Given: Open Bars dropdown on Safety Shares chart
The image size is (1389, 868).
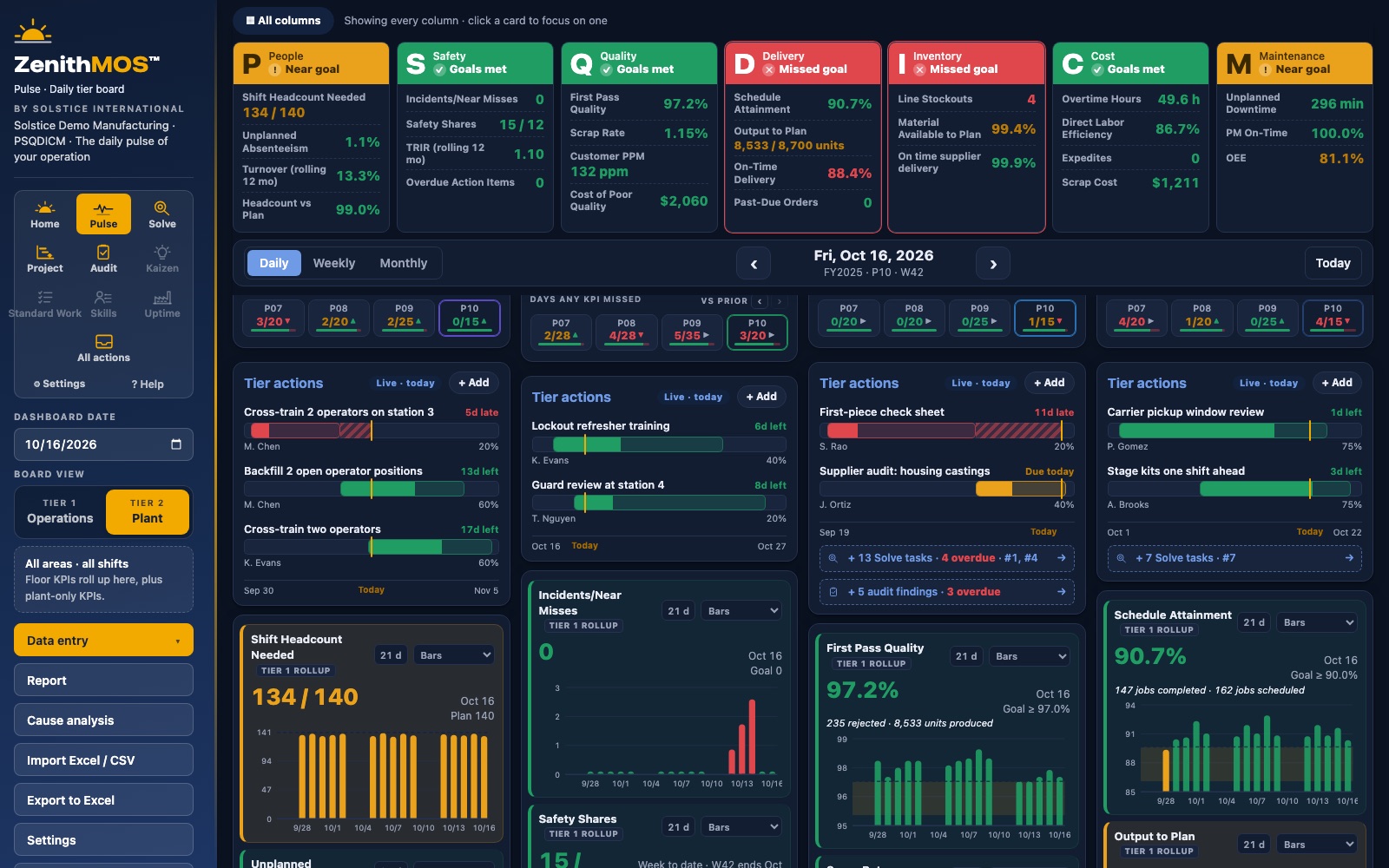Looking at the screenshot, I should coord(741,827).
